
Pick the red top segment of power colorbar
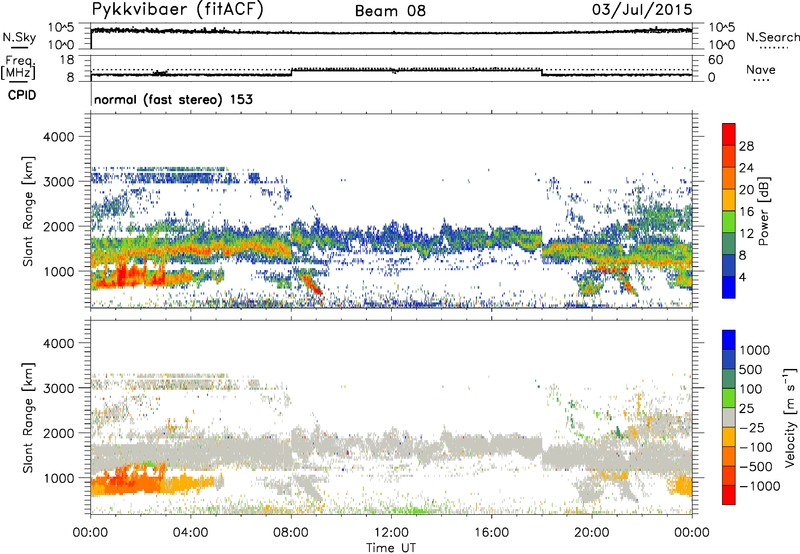(x=729, y=135)
